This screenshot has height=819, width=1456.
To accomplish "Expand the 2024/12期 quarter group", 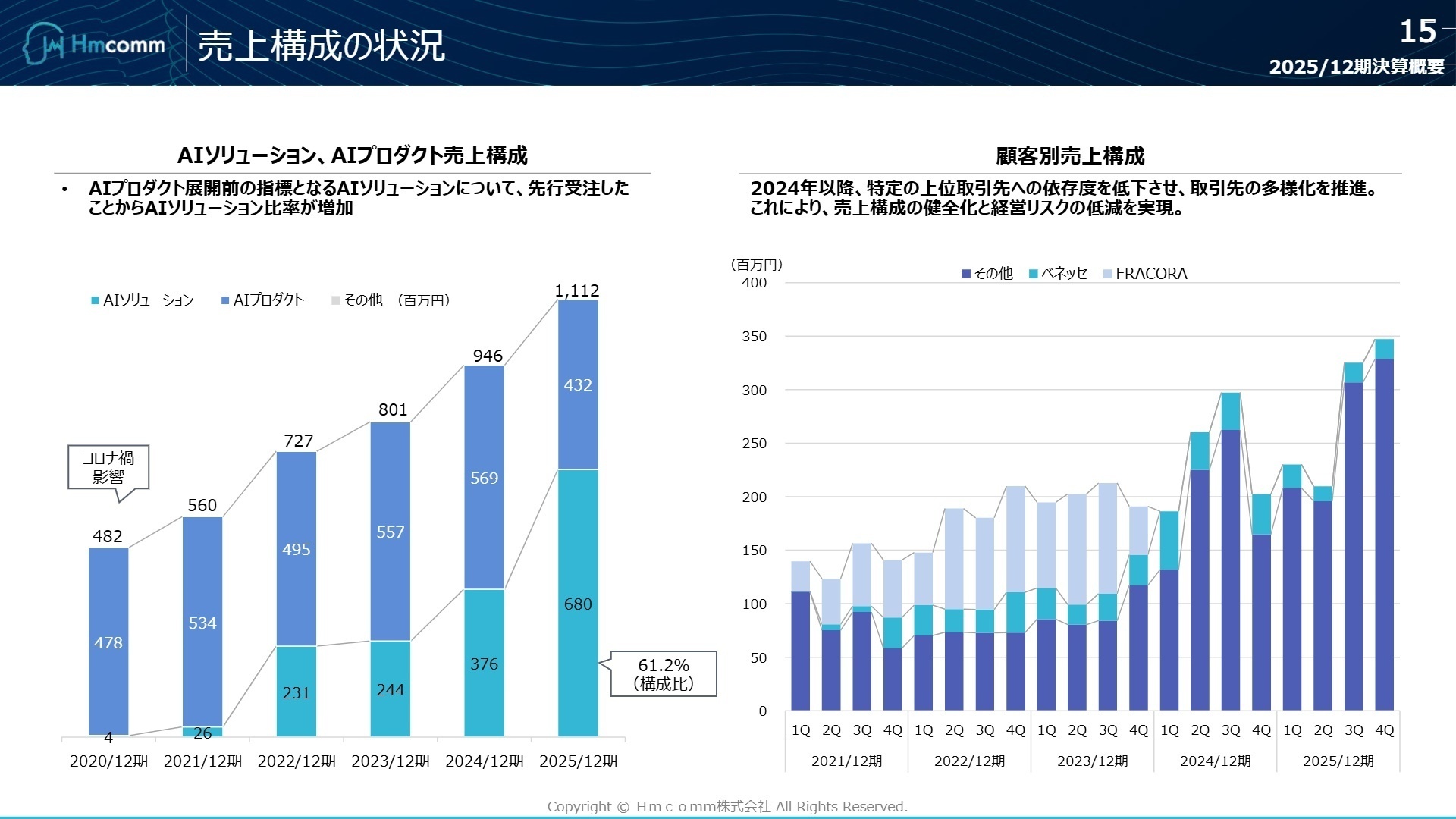I will [x=1215, y=761].
